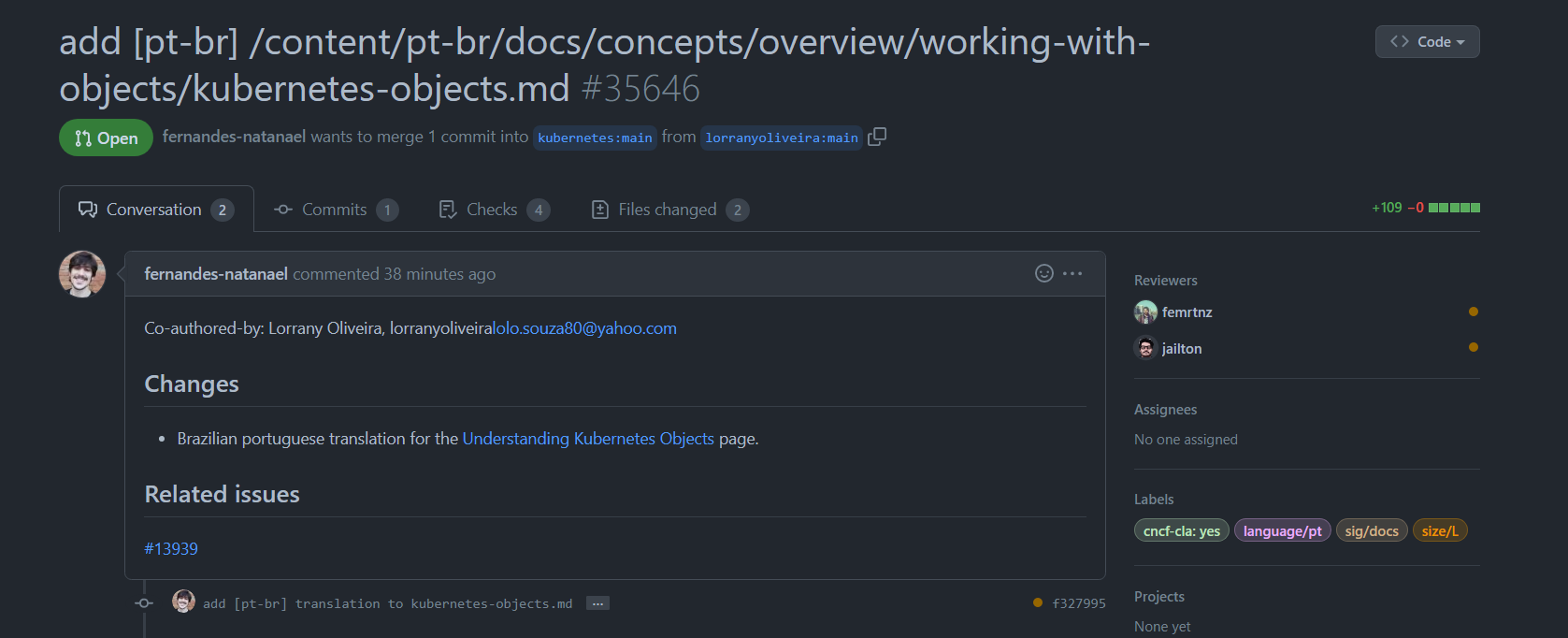Open comment options three-dot menu
Viewport: 1568px width, 638px height.
[x=1072, y=273]
